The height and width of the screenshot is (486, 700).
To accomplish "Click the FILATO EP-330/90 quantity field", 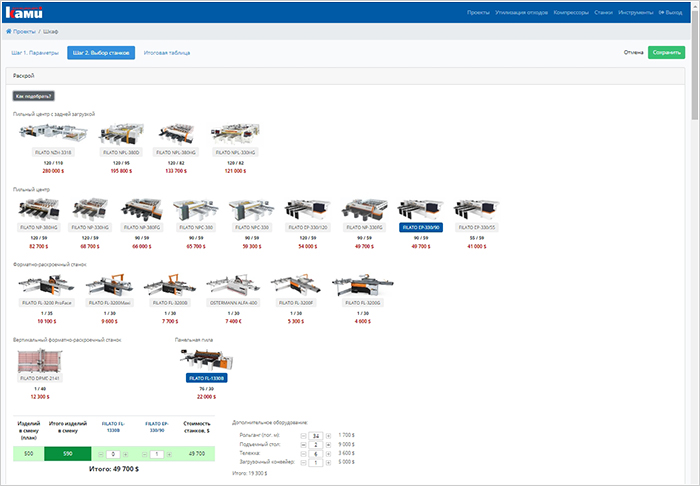I will pyautogui.click(x=157, y=454).
